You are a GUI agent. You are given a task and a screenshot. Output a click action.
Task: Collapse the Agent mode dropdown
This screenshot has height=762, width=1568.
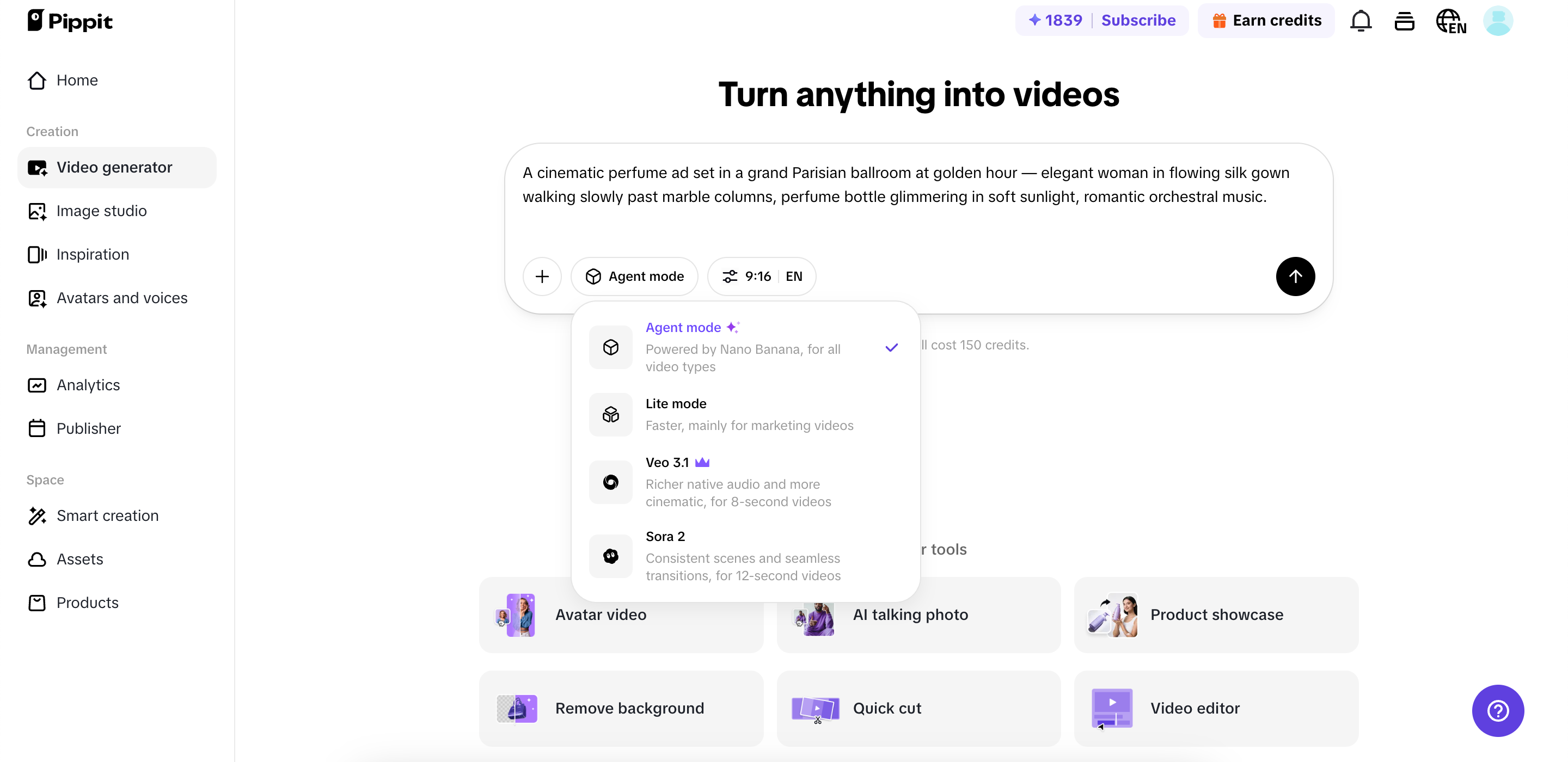[634, 276]
